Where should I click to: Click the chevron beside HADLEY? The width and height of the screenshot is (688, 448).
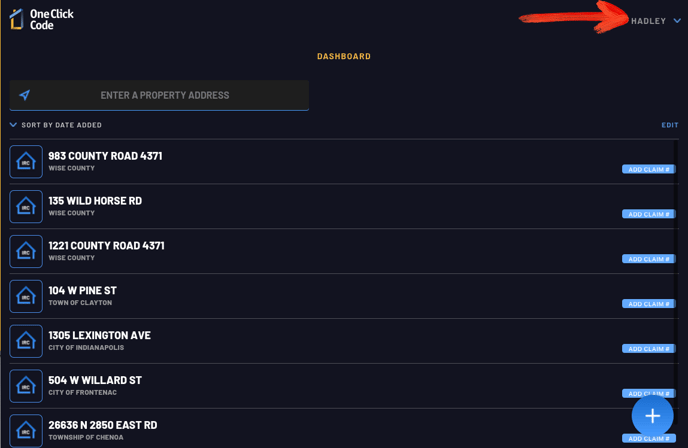pos(677,21)
